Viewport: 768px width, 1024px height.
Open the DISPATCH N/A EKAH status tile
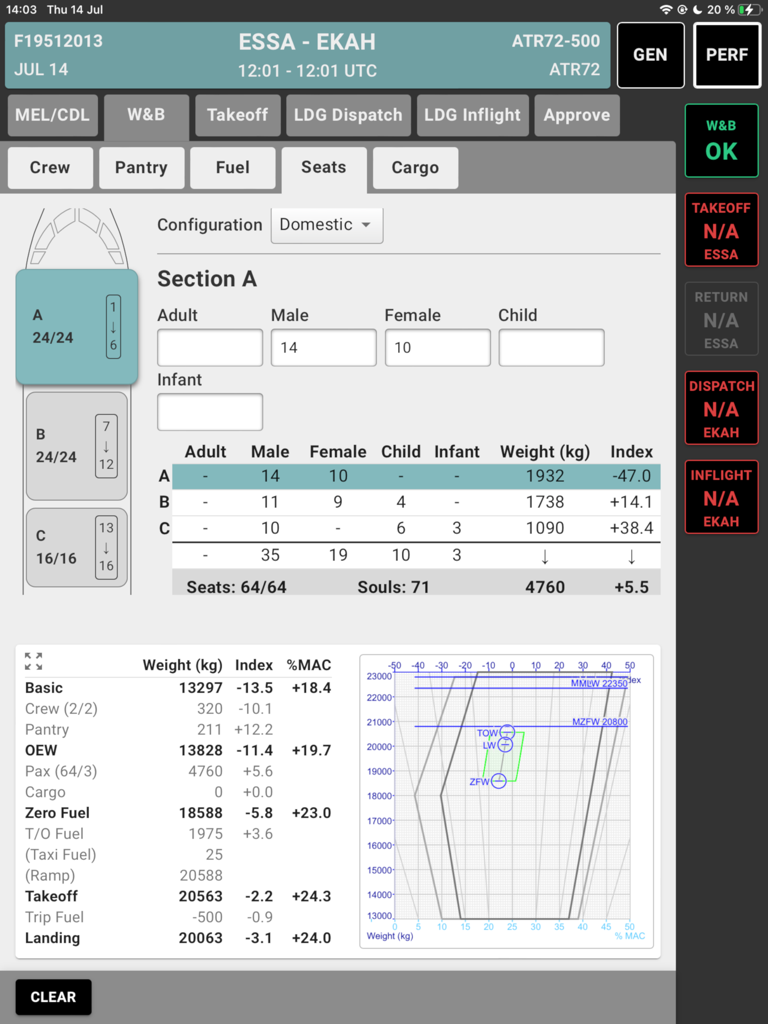click(721, 408)
